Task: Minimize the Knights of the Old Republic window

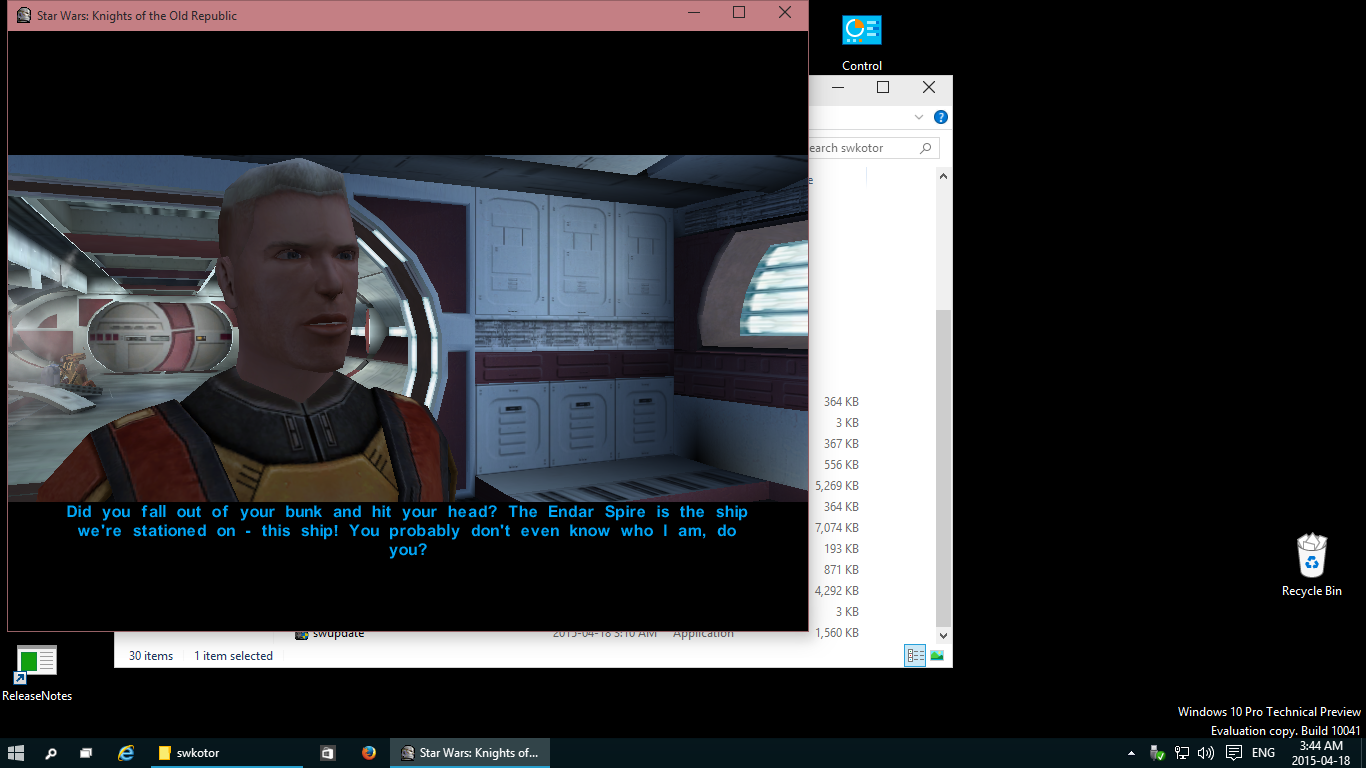Action: (x=694, y=13)
